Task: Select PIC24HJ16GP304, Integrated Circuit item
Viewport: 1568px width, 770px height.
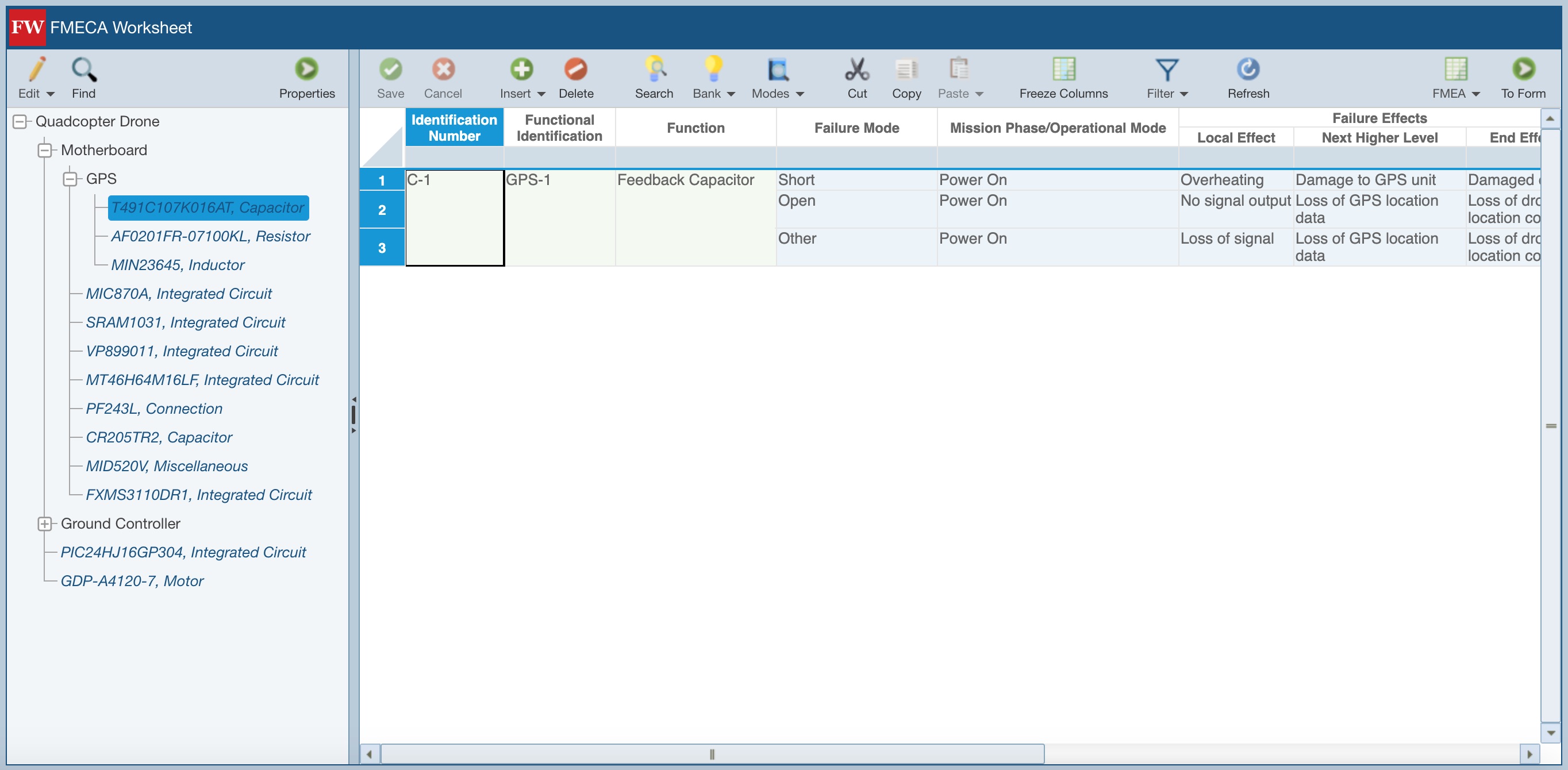Action: 183,552
